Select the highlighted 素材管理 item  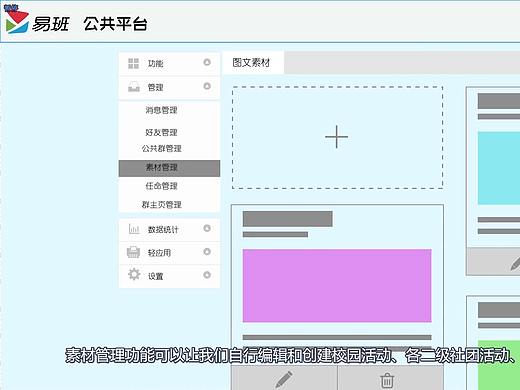coord(169,168)
